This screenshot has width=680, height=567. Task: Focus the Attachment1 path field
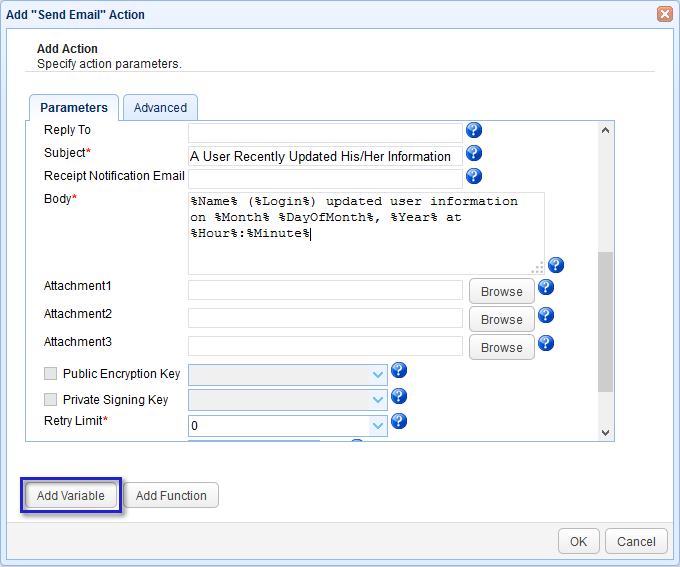click(325, 290)
